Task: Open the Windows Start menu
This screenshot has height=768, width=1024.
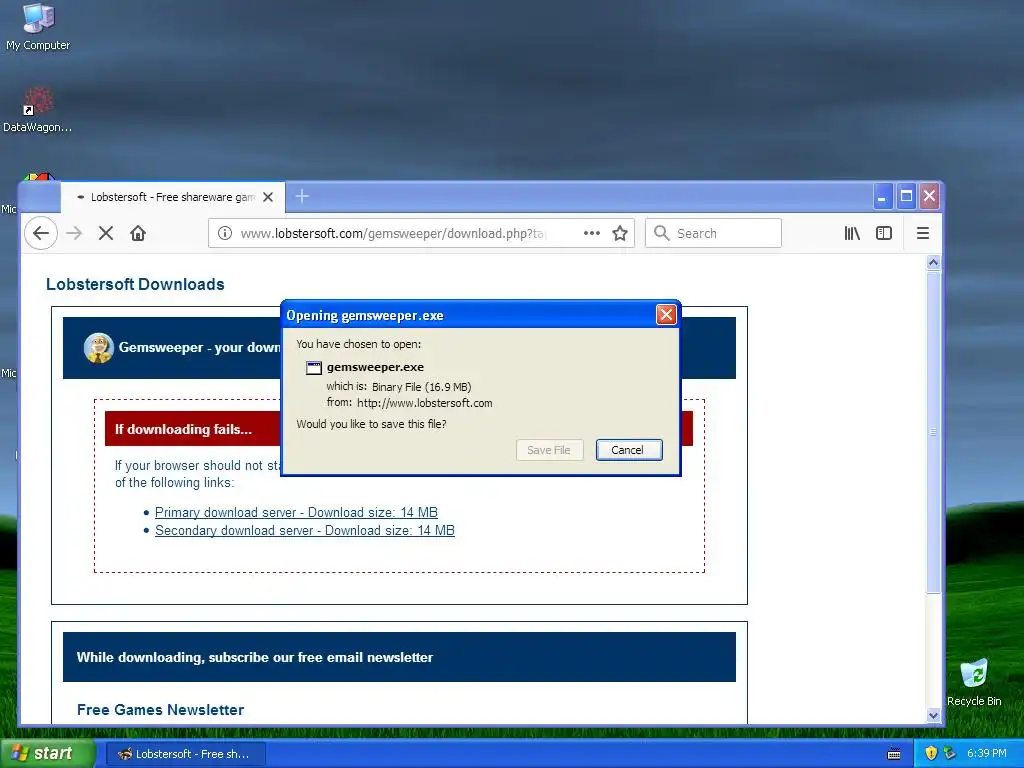Action: pos(47,754)
